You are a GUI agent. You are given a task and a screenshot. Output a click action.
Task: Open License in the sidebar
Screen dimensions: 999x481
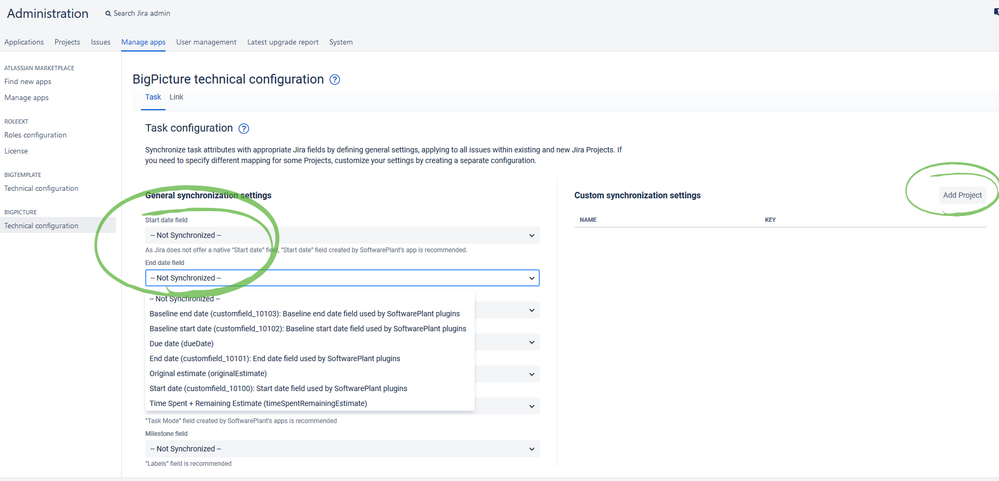tap(16, 151)
